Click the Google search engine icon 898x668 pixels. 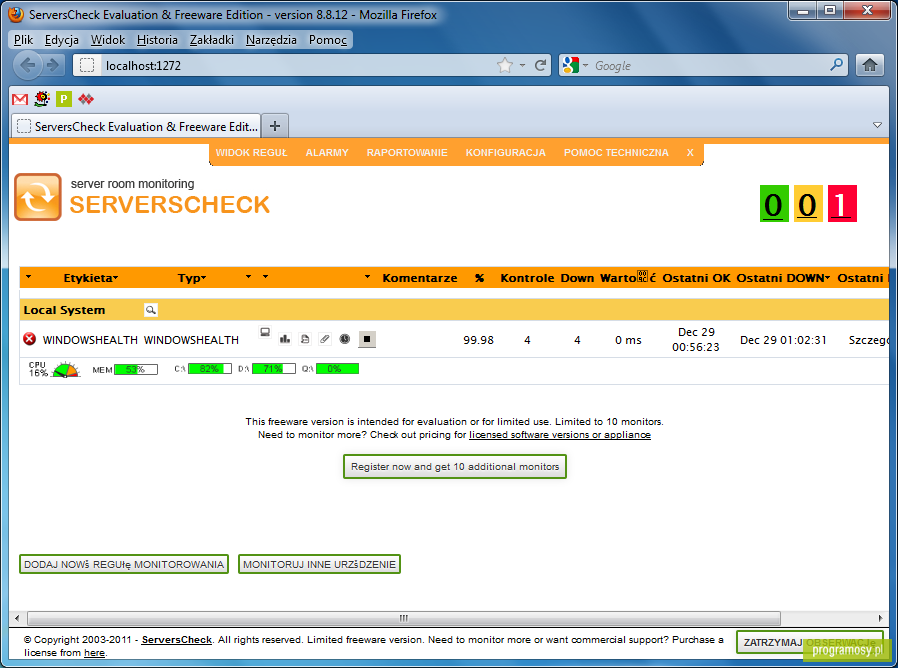pos(570,65)
